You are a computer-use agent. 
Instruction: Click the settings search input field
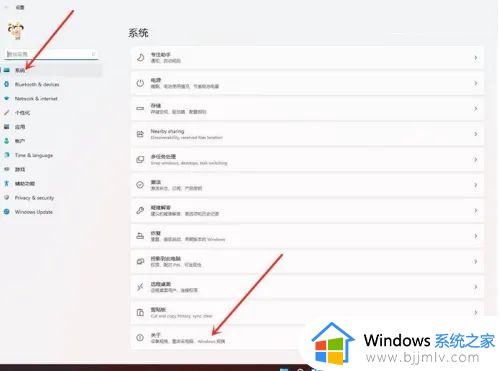click(x=52, y=54)
